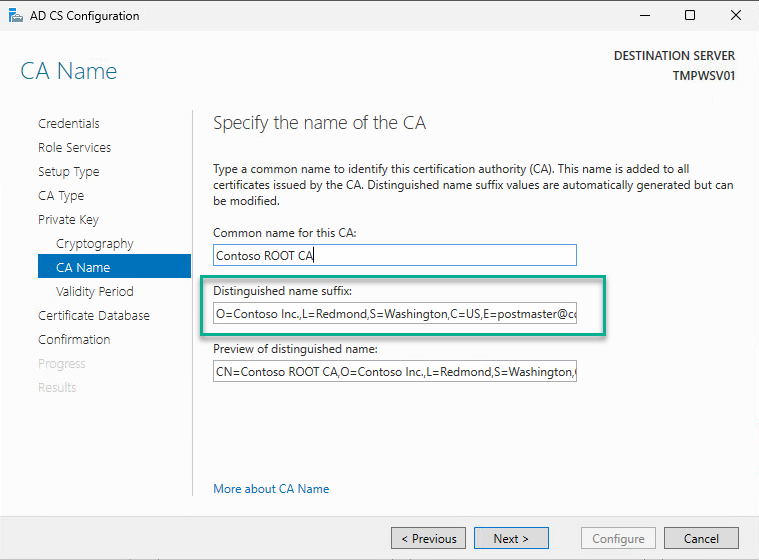Open the Certificate Database step
Screen dimensions: 759x560
point(94,316)
